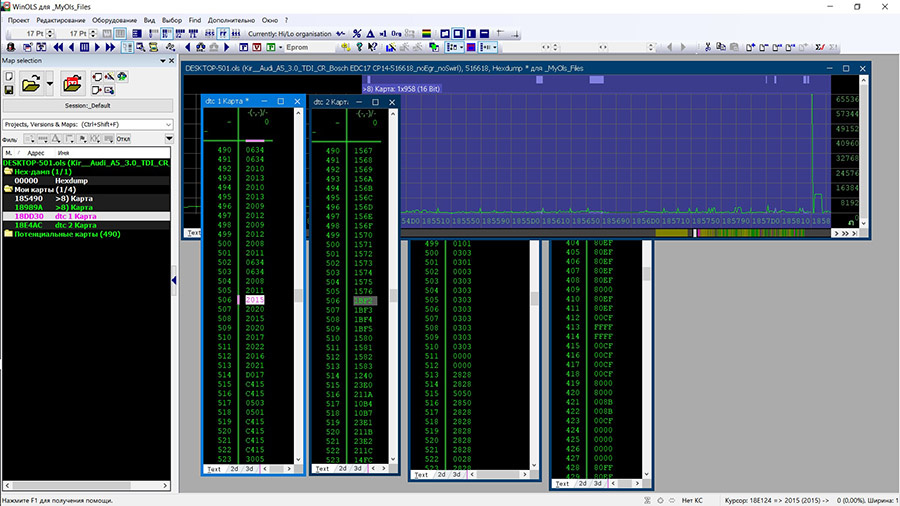Click the floppy disk save icon
This screenshot has height=506, width=900.
[x=9, y=90]
